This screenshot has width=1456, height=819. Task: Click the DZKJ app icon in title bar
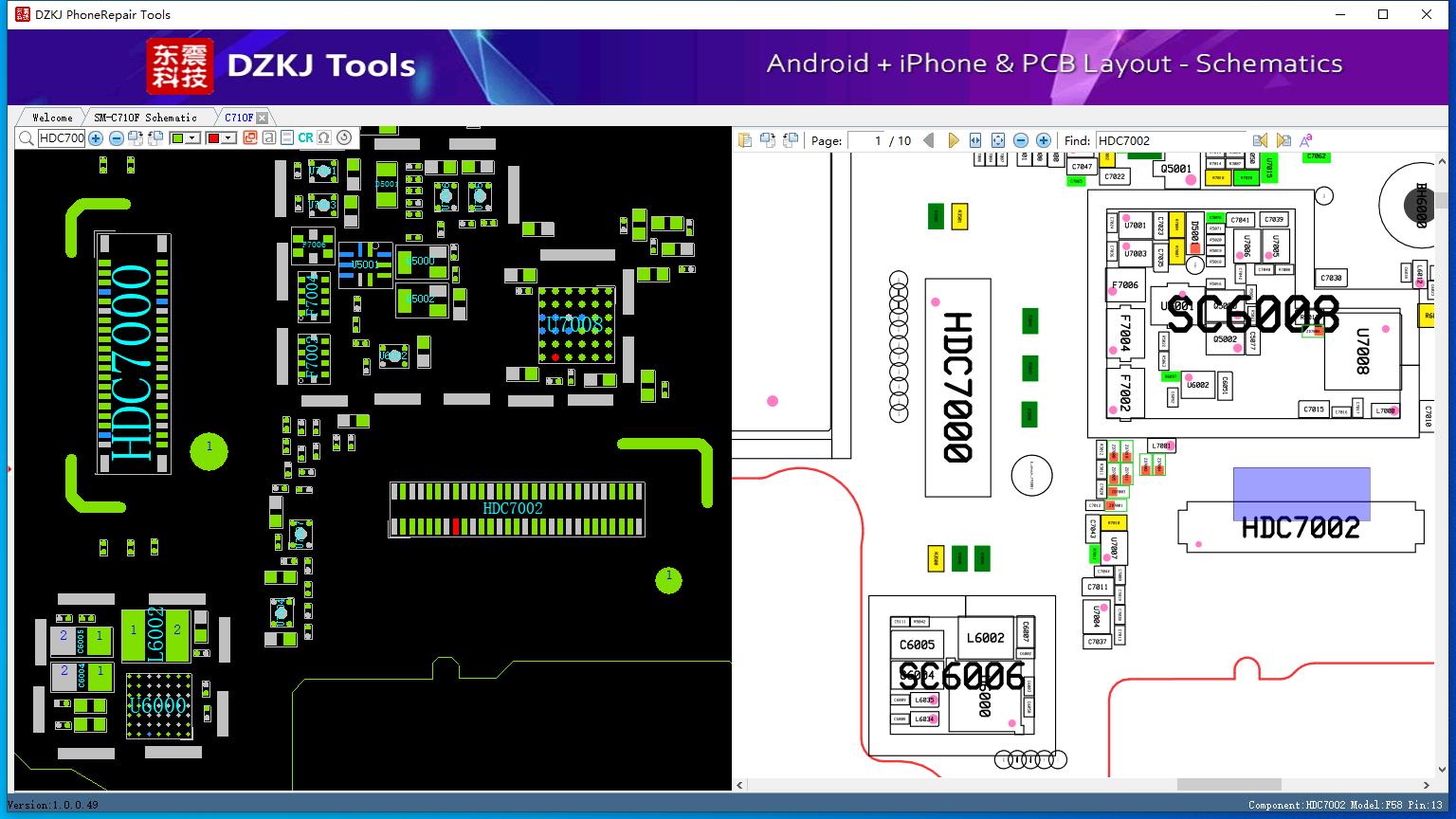click(x=23, y=14)
